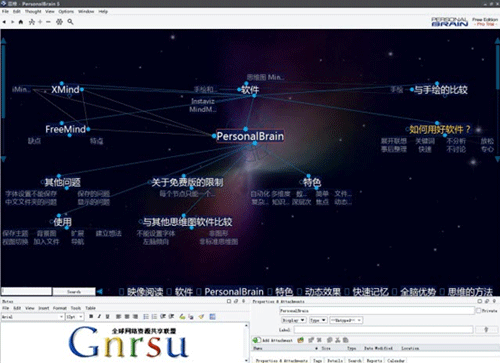Switch to the Calendar tab
Screen dimensions: 500x363
[396, 360]
